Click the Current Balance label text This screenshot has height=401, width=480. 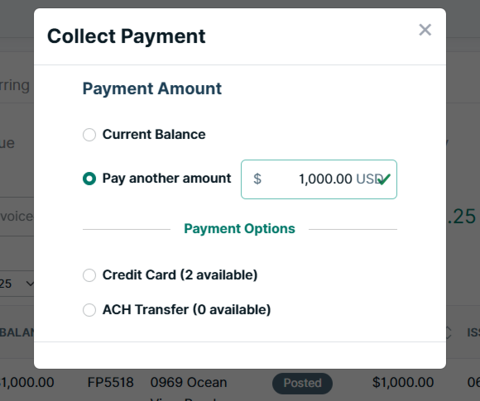click(154, 134)
